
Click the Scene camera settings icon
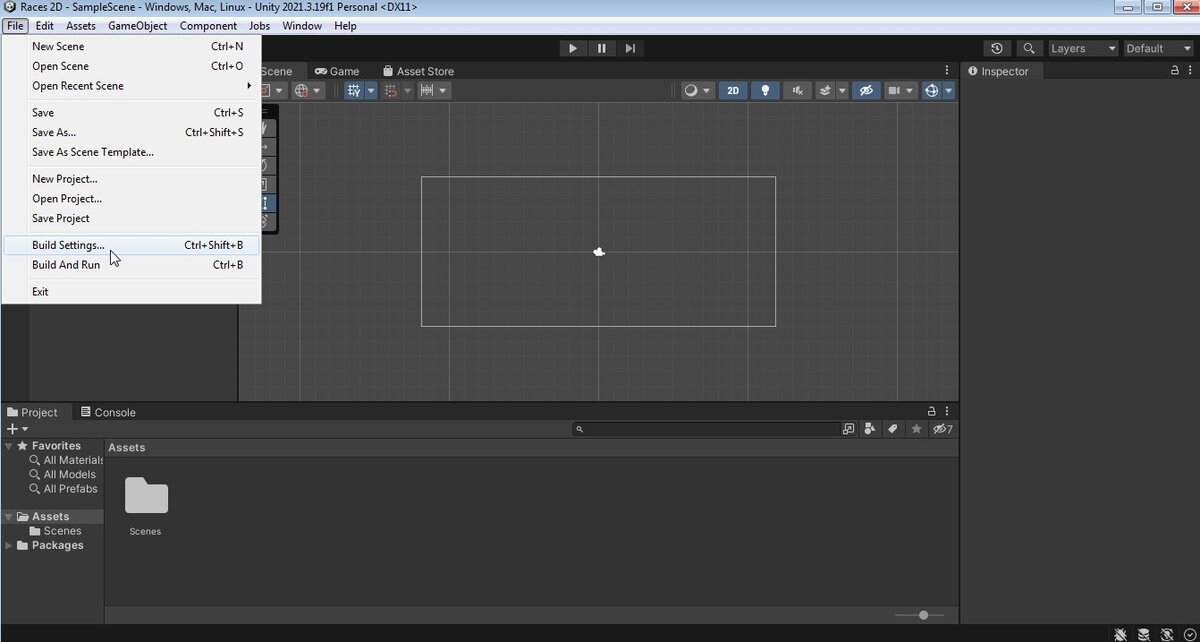click(894, 90)
